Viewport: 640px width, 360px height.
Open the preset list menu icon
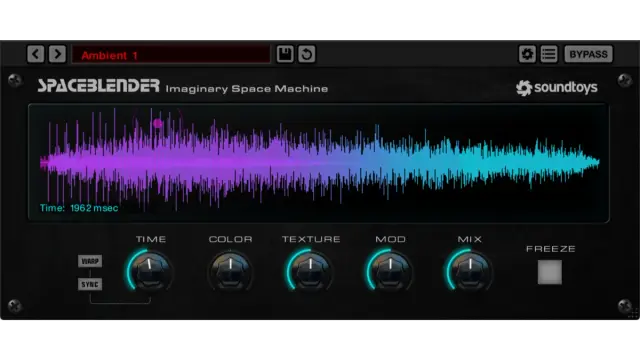click(549, 54)
